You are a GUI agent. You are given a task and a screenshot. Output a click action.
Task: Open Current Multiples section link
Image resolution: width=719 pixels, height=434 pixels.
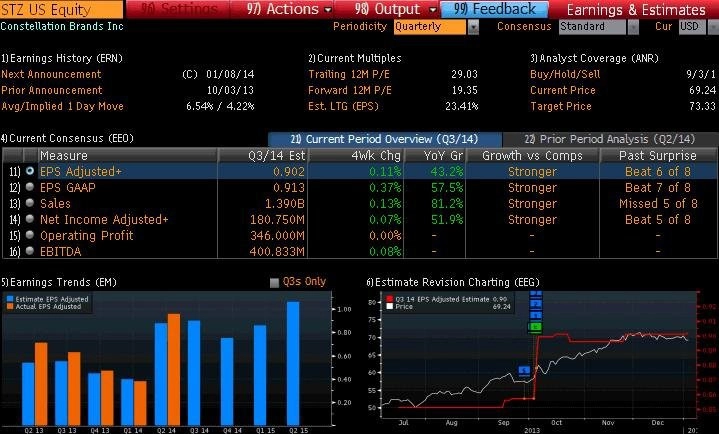(354, 58)
